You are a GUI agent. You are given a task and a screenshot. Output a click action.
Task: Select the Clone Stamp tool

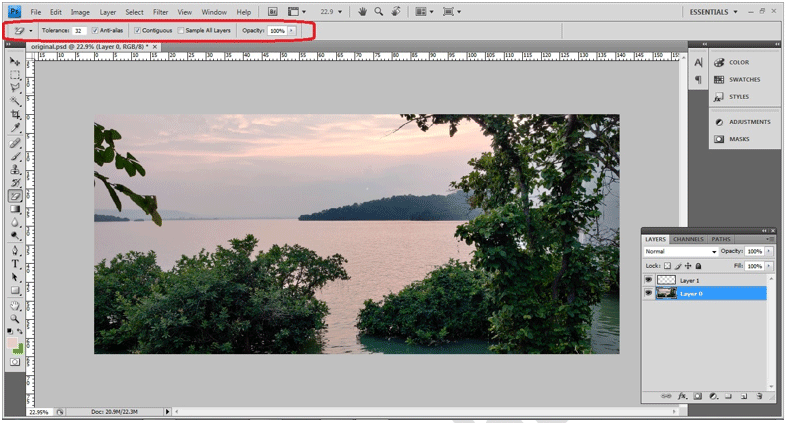[x=15, y=169]
